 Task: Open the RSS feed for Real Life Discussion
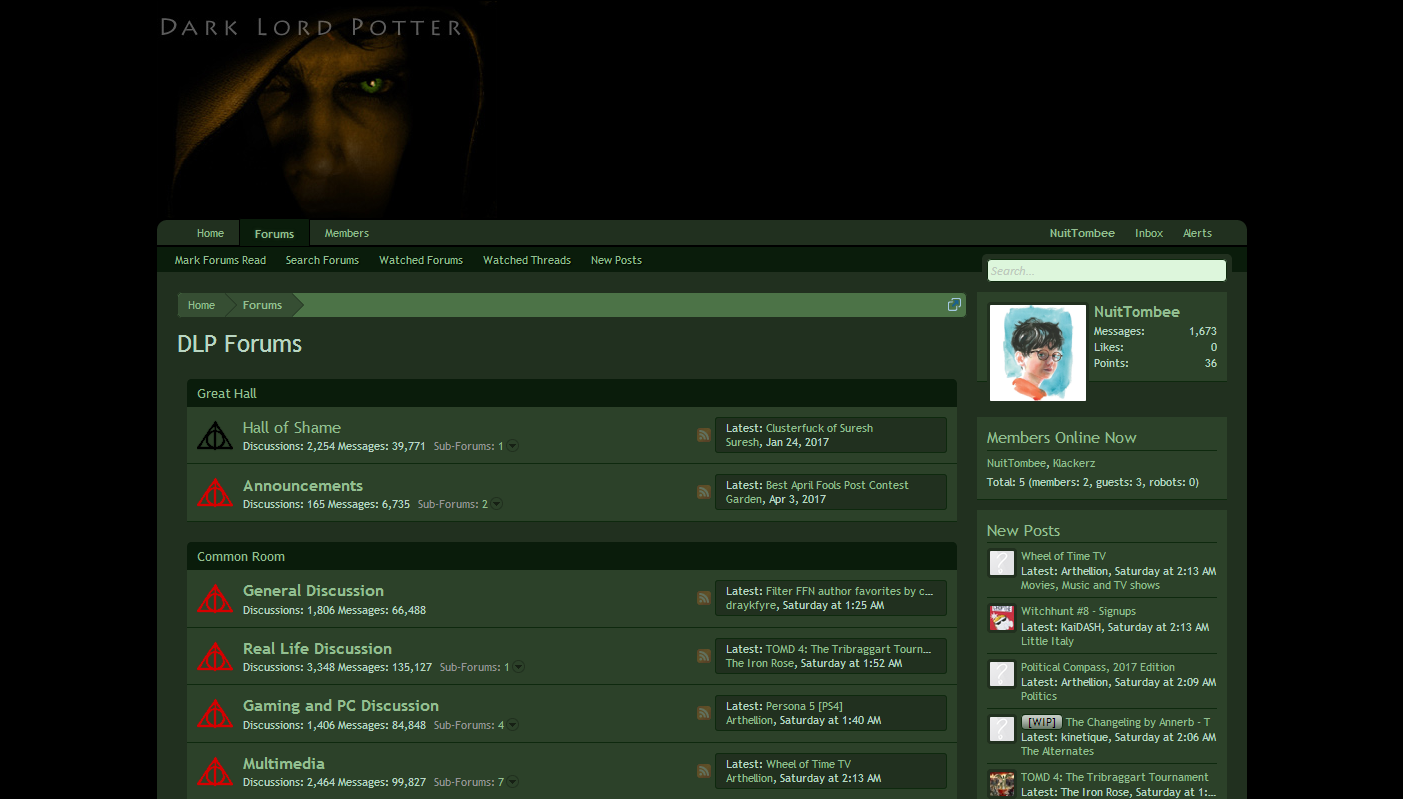click(x=704, y=656)
